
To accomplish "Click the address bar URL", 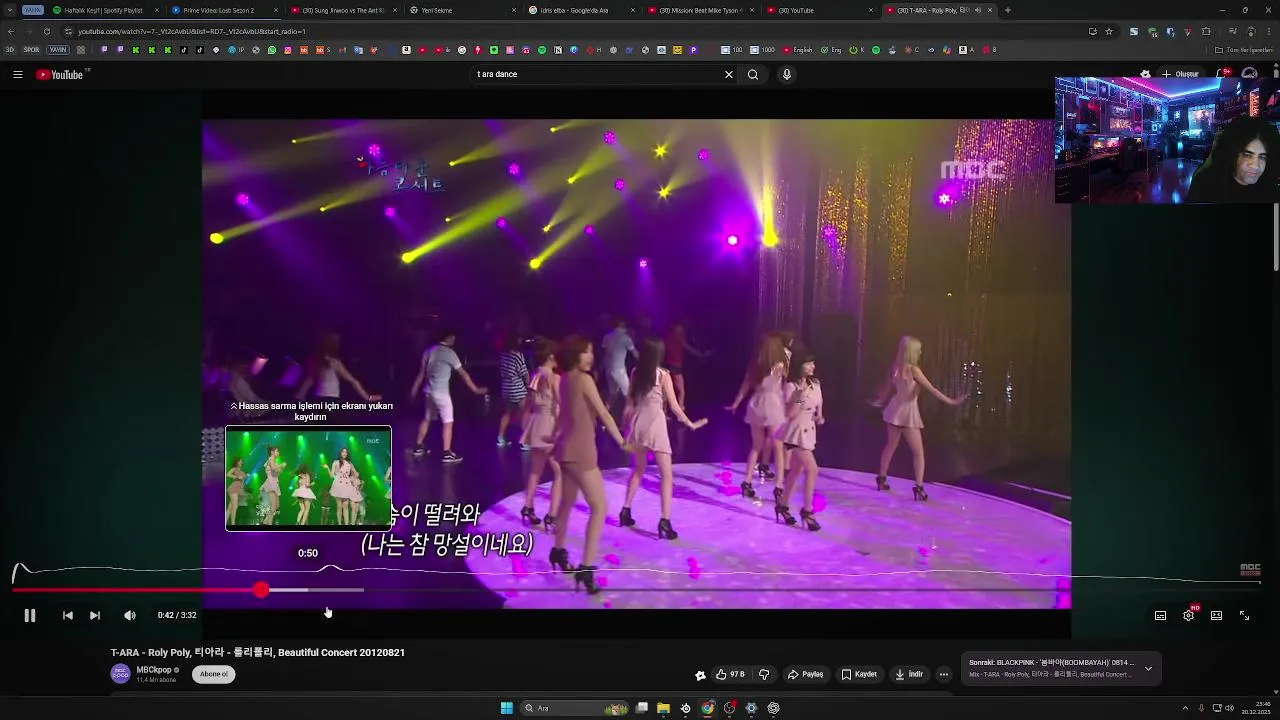I will 192,31.
